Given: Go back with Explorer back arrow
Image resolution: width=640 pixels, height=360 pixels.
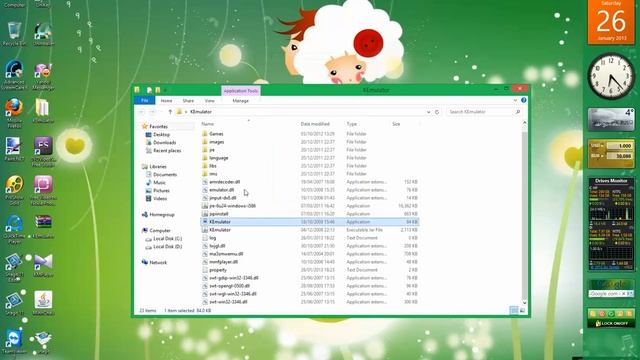Looking at the screenshot, I should click(x=142, y=112).
